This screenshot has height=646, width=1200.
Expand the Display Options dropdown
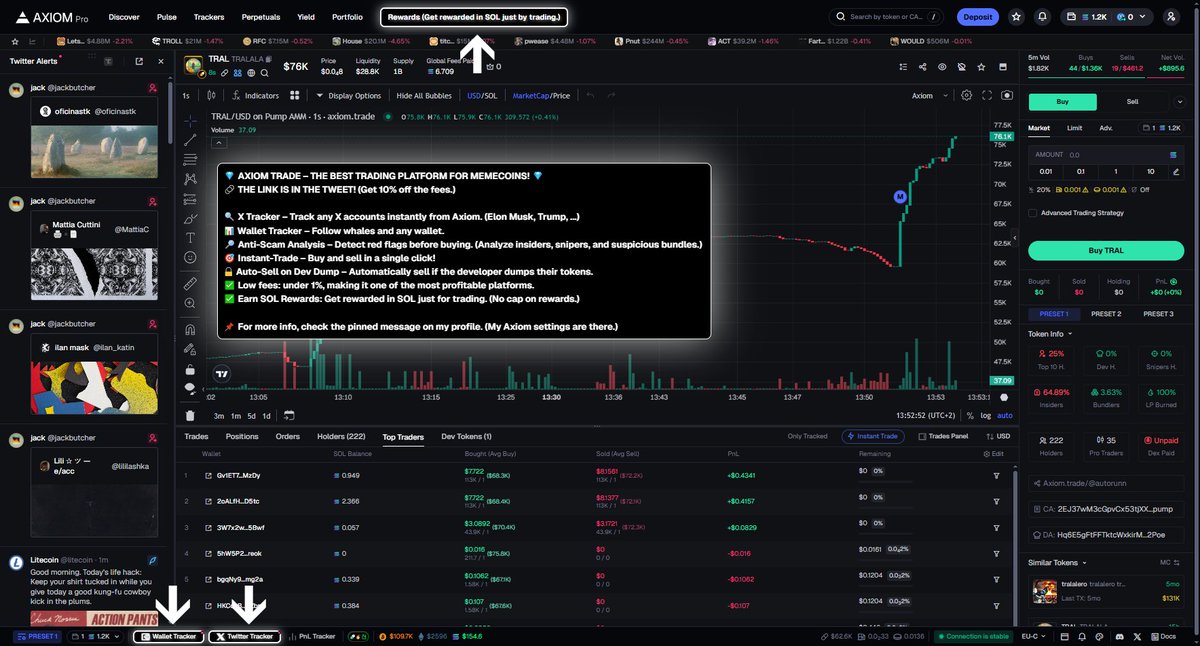coord(348,96)
